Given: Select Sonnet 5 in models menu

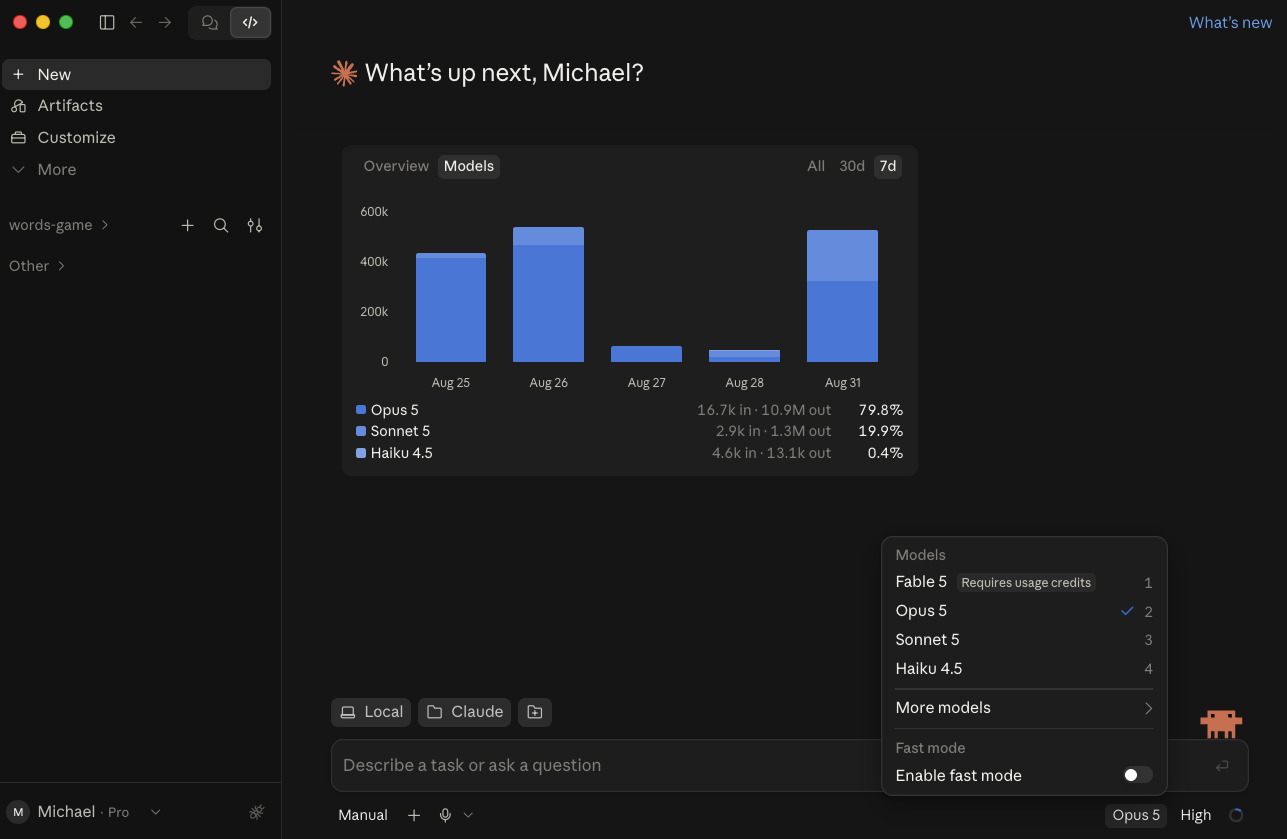Looking at the screenshot, I should (x=1024, y=640).
